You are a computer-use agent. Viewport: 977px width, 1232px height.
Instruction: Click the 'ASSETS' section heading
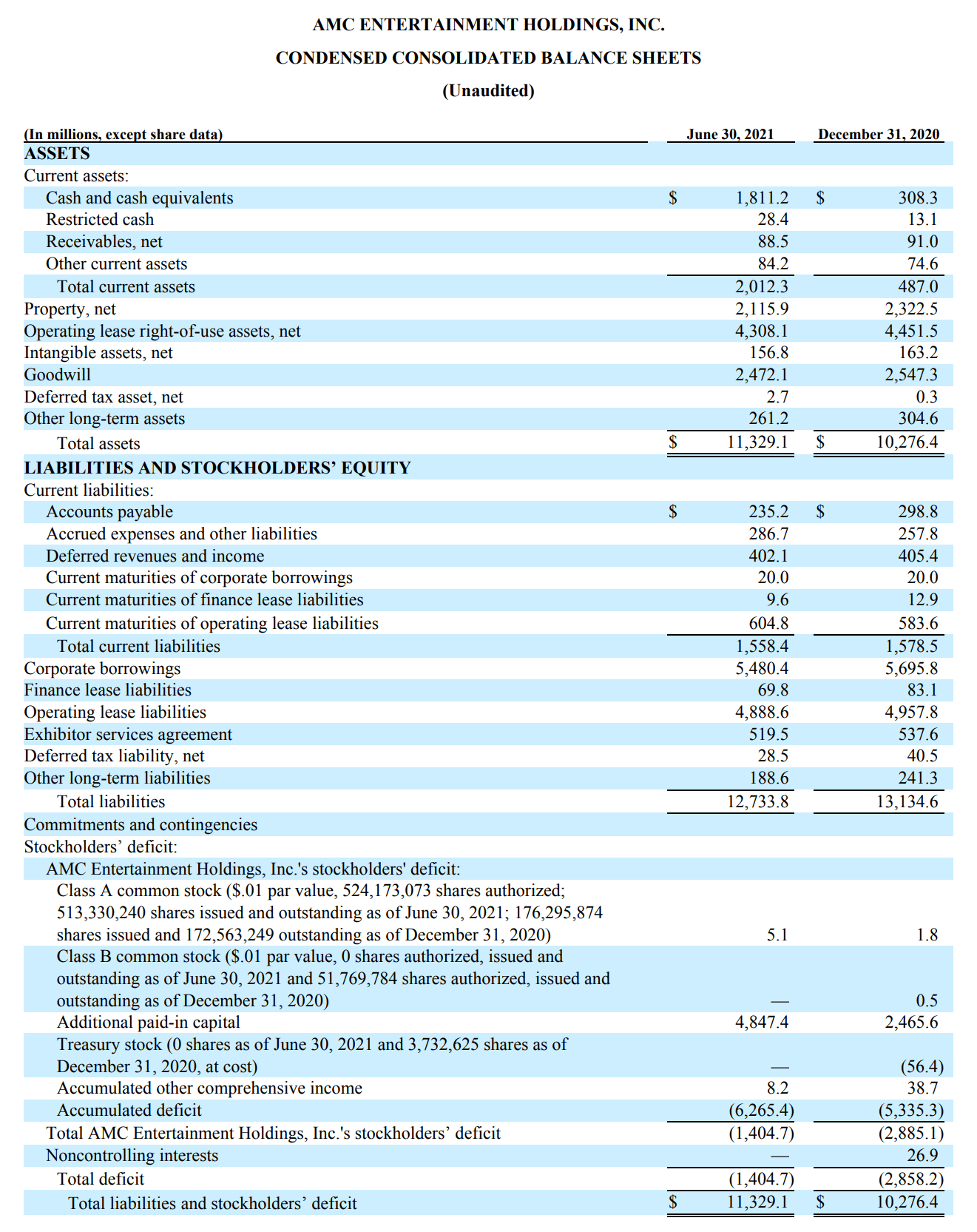57,154
